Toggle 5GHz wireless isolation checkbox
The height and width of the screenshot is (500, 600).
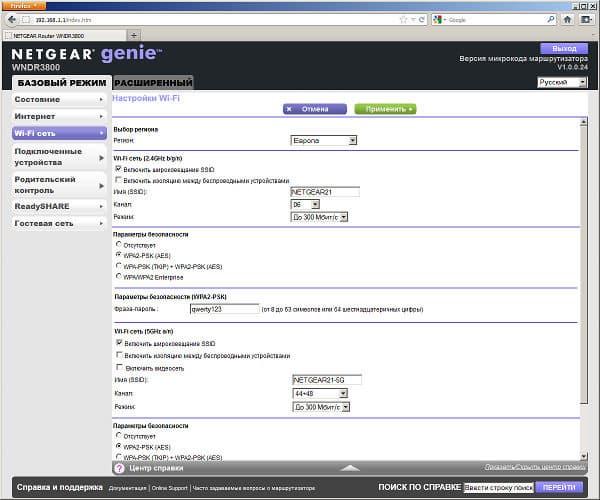click(119, 355)
